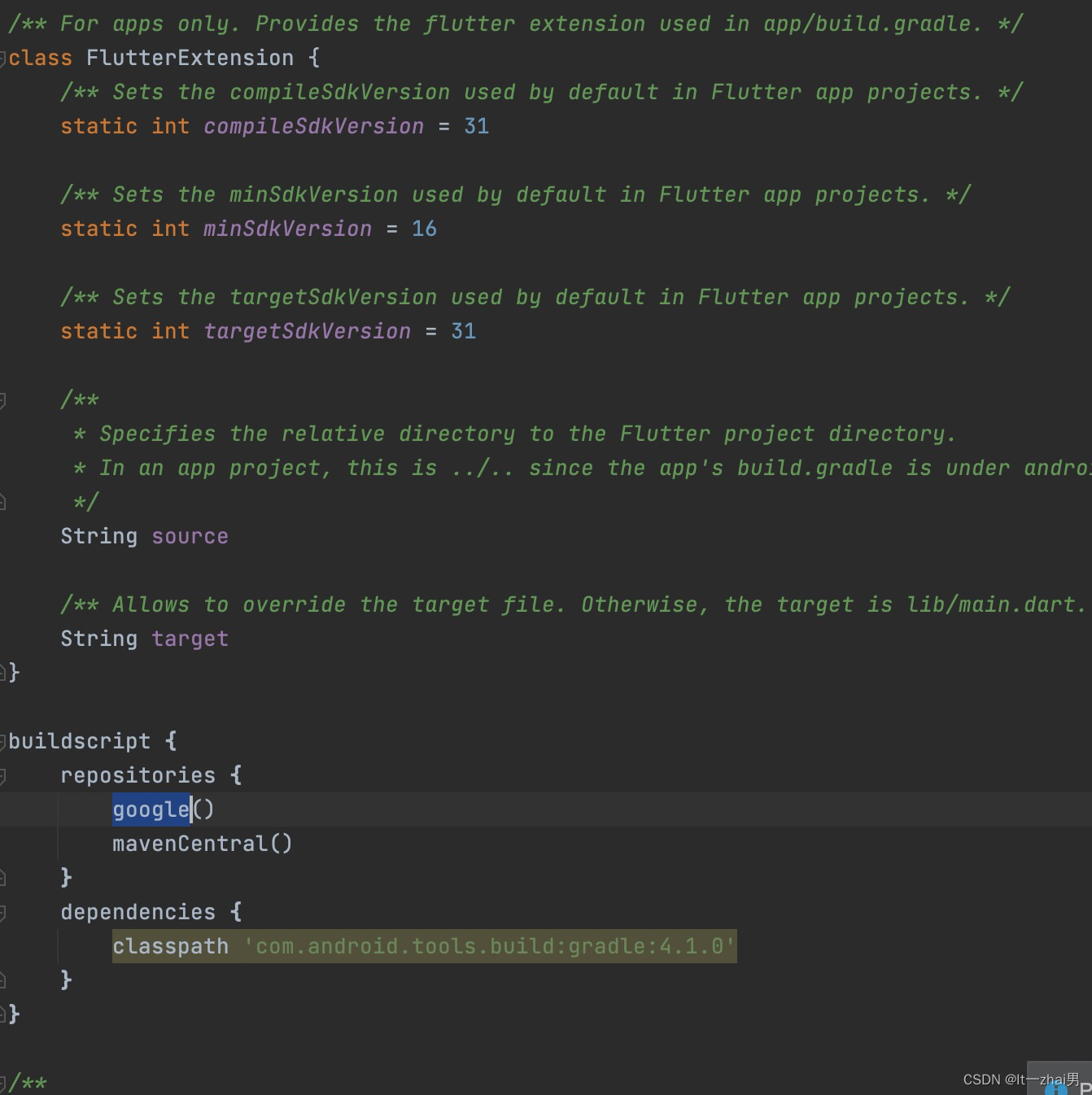Viewport: 1092px width, 1095px height.
Task: Click the value 16 for minSdkVersion
Action: [424, 229]
